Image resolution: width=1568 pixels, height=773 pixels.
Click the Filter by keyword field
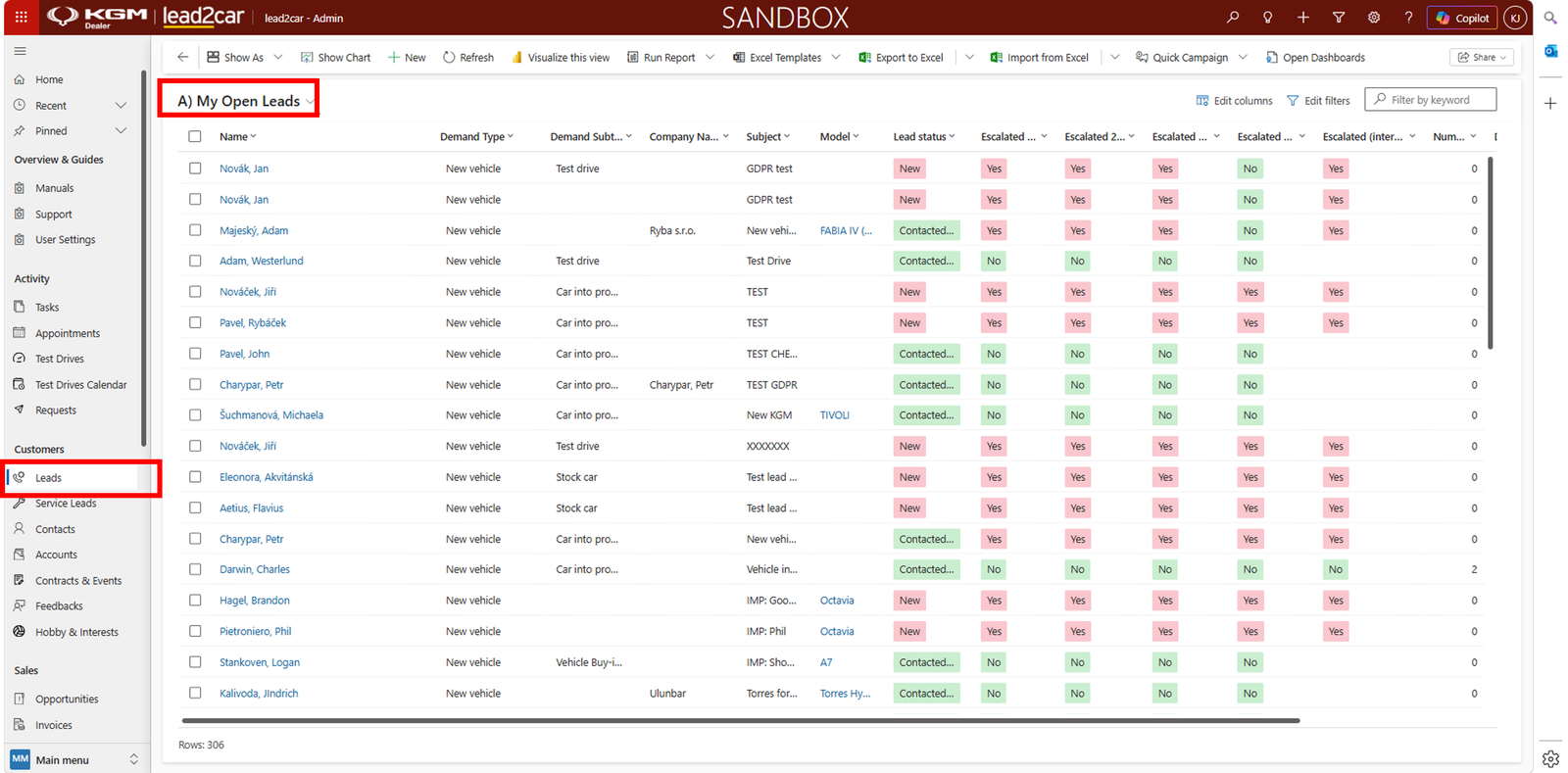coord(1430,99)
